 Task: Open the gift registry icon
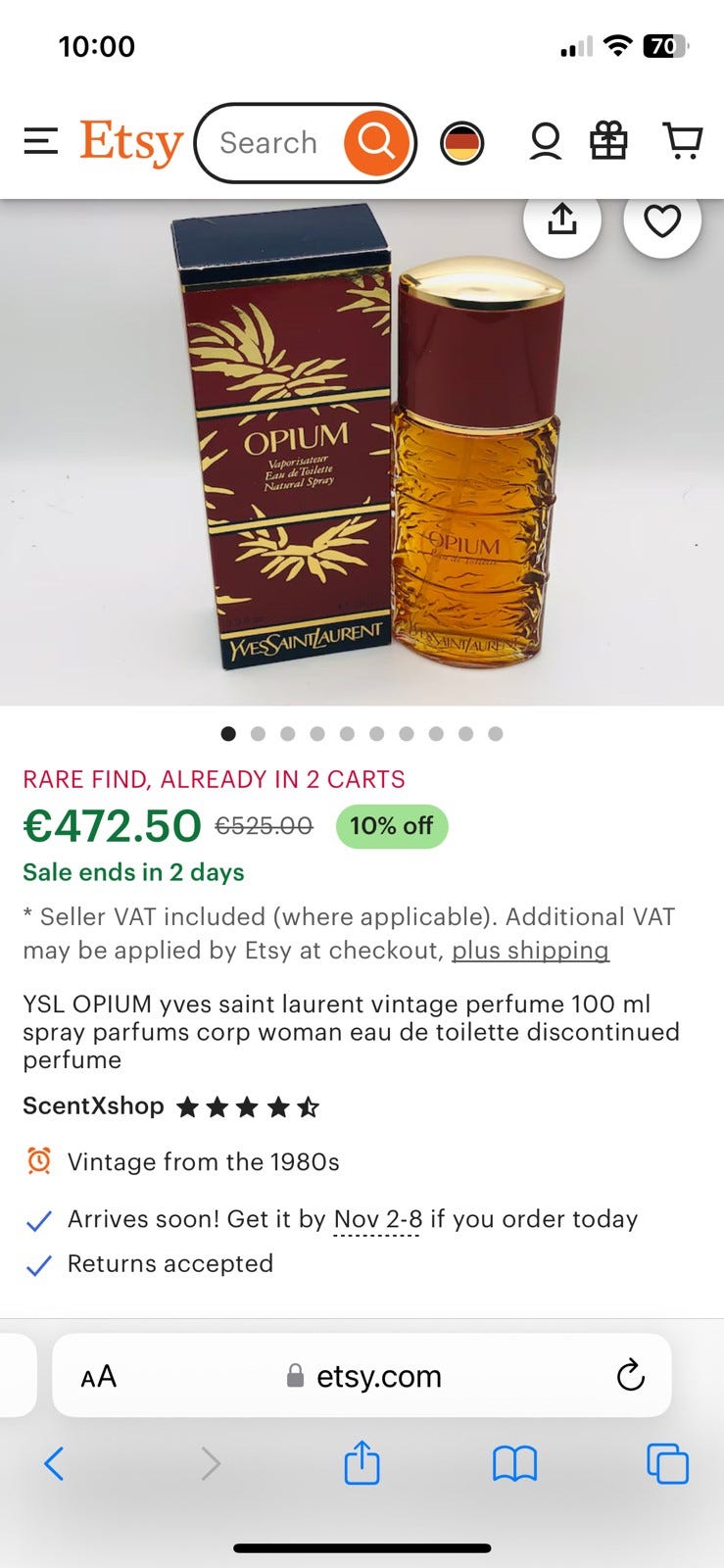pyautogui.click(x=608, y=141)
